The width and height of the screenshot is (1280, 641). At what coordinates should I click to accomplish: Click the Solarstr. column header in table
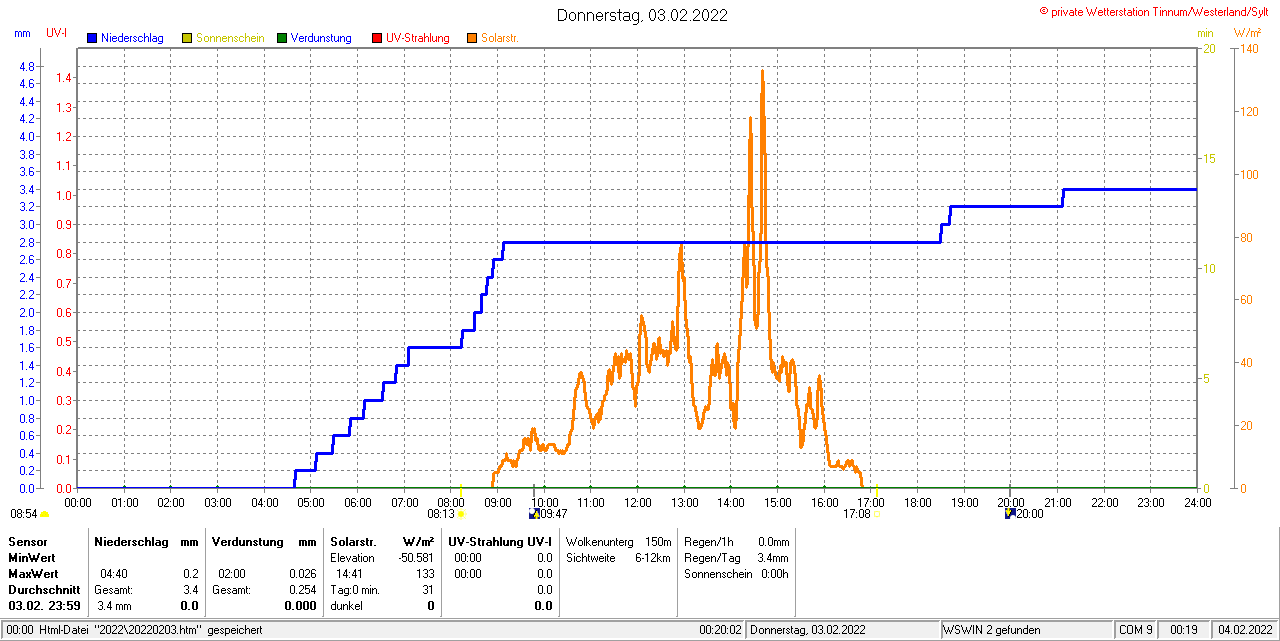tap(353, 541)
